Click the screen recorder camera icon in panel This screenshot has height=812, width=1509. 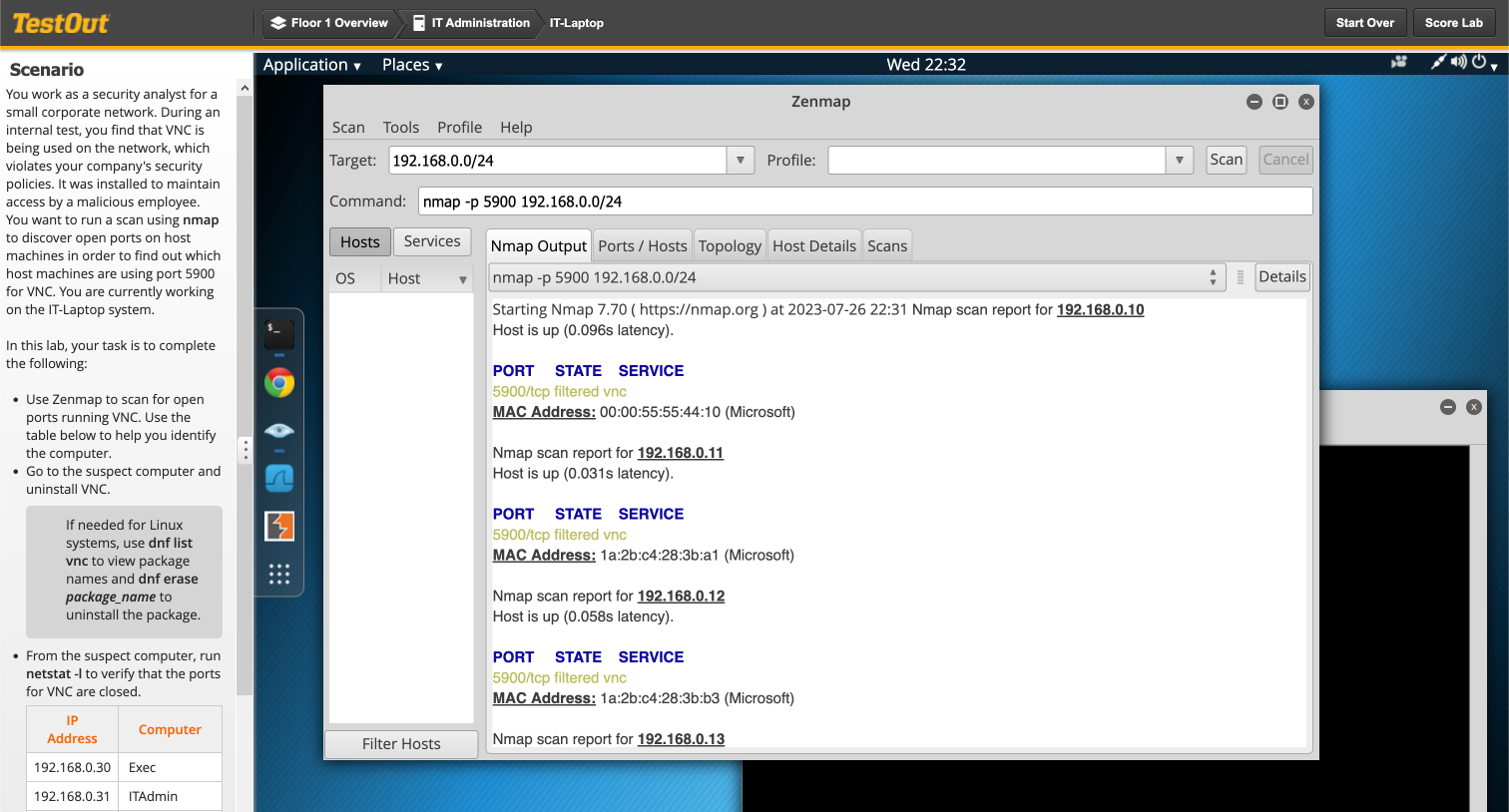[x=1399, y=62]
